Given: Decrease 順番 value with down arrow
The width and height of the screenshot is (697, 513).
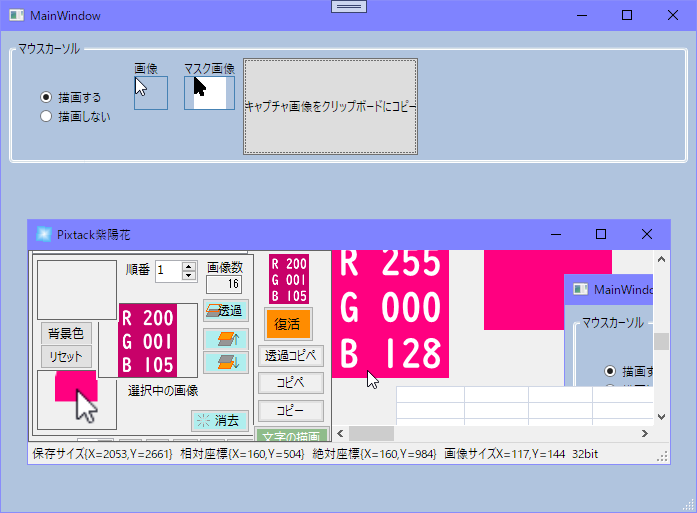Looking at the screenshot, I should point(189,275).
